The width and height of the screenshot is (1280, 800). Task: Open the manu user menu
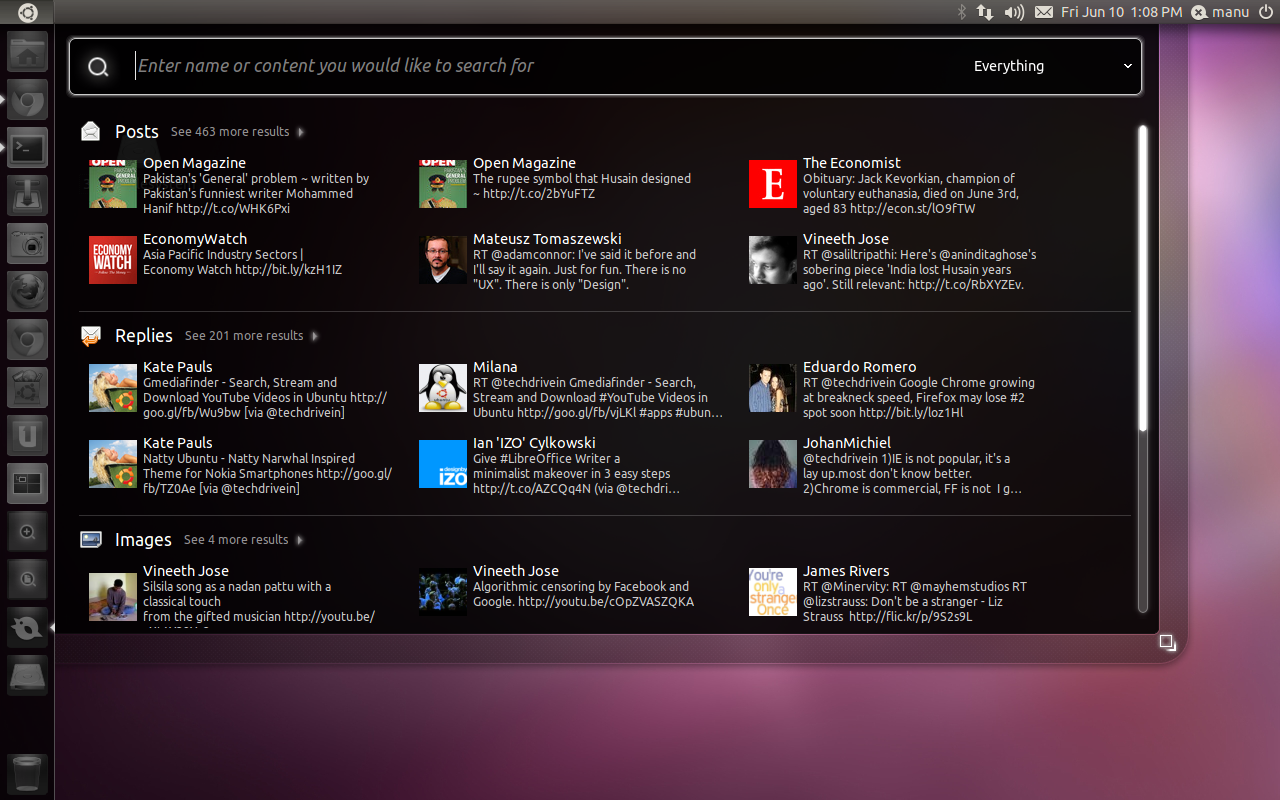coord(1220,12)
